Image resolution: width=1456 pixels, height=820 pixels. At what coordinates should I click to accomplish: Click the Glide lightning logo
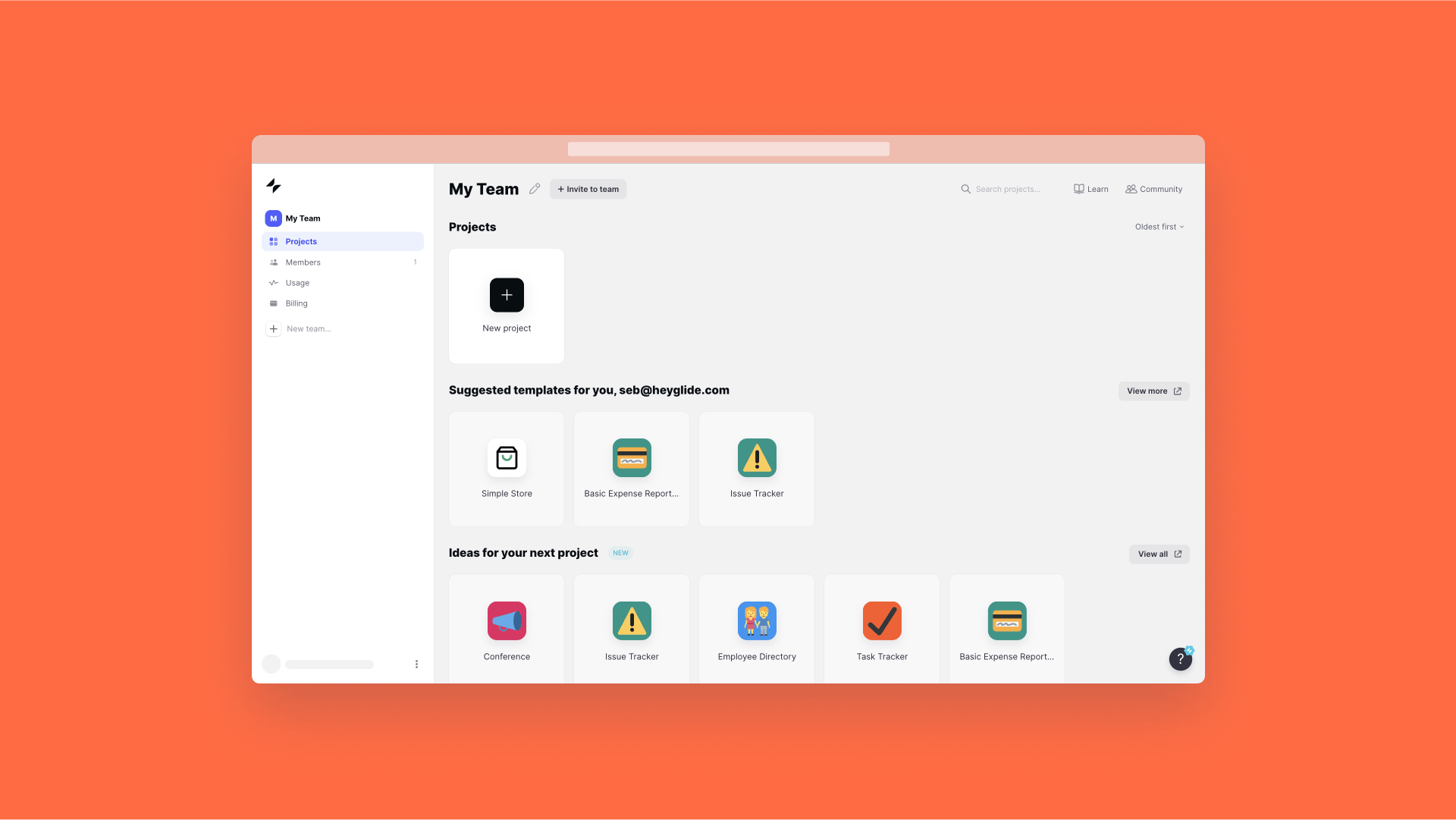click(x=274, y=186)
